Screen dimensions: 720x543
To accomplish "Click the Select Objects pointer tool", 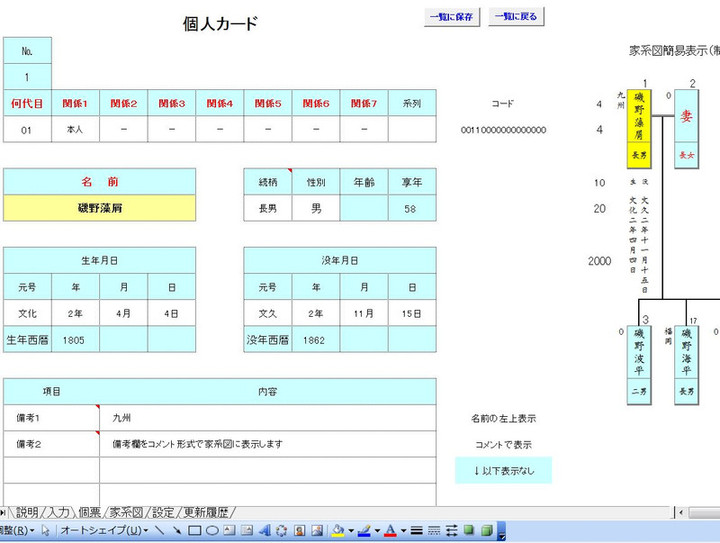I will (46, 531).
